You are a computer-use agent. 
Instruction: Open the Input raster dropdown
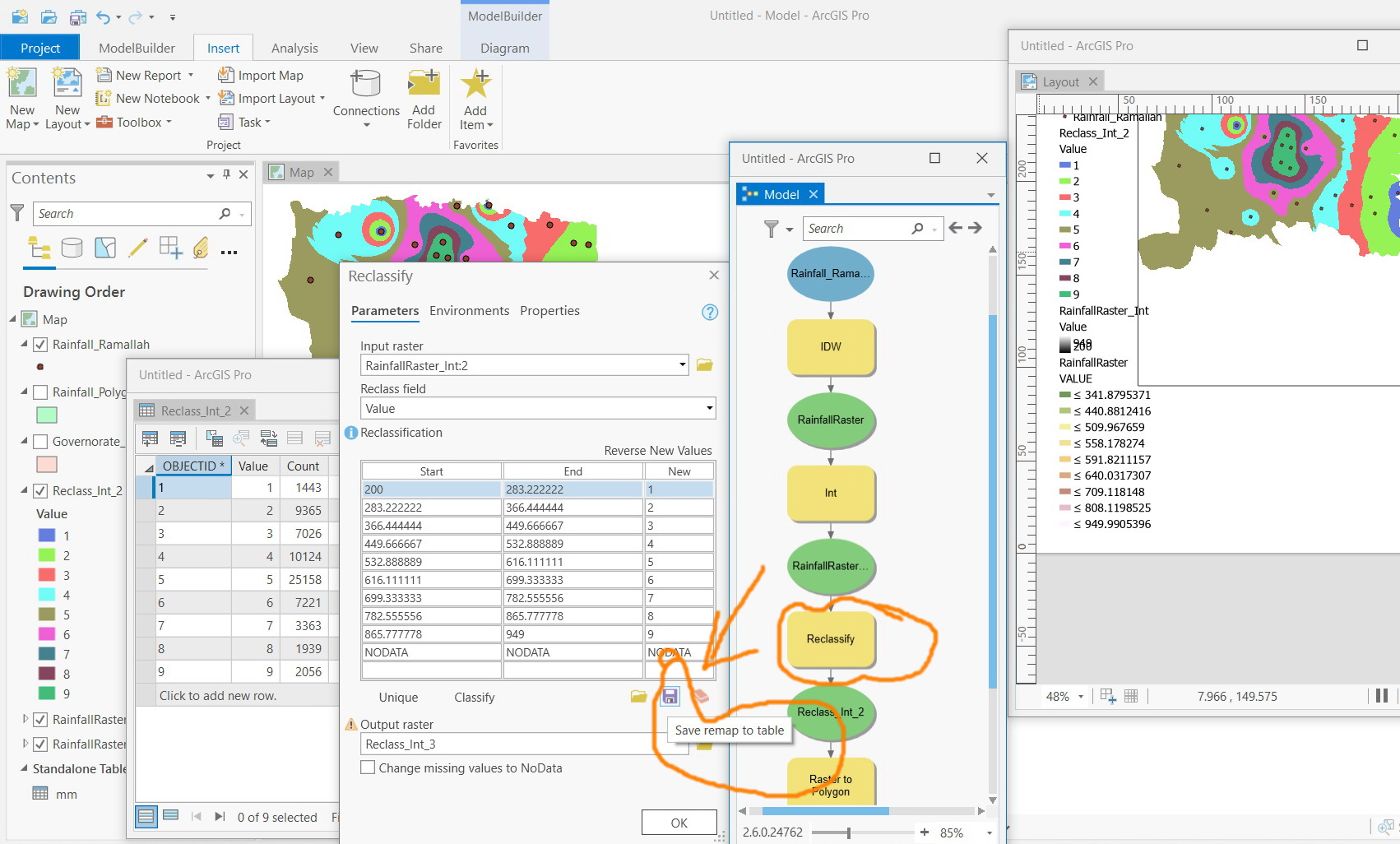[683, 365]
